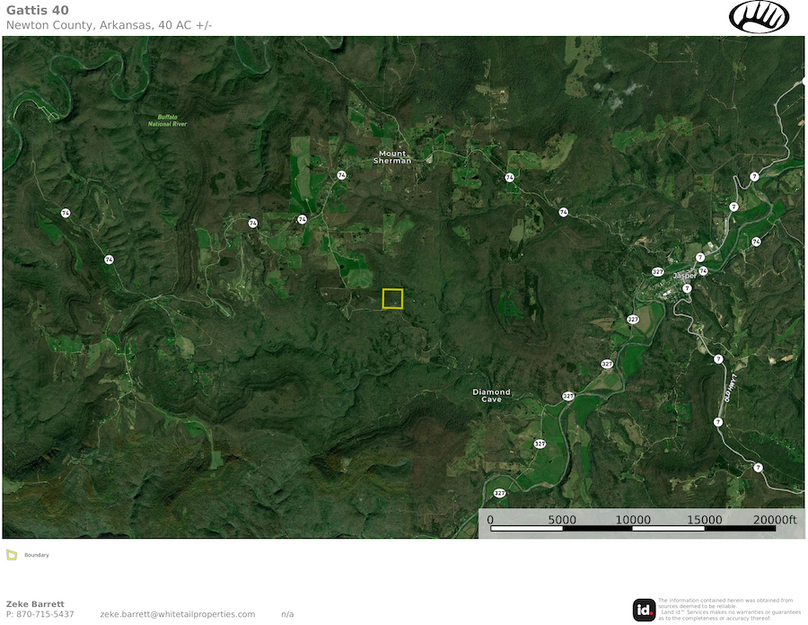Click the 327 marker just left of Jasper
The image size is (808, 625).
657,272
